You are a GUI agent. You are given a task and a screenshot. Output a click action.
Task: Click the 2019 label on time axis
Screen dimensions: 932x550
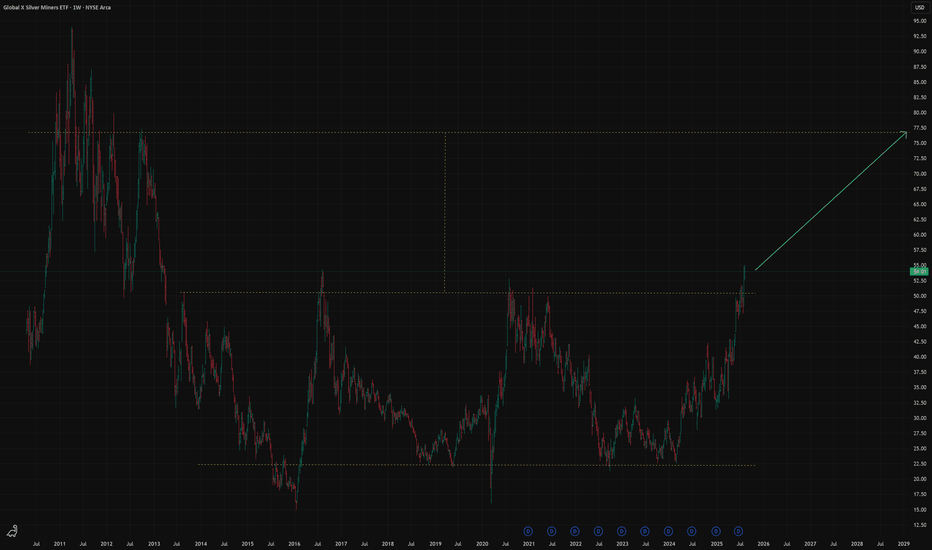point(435,543)
